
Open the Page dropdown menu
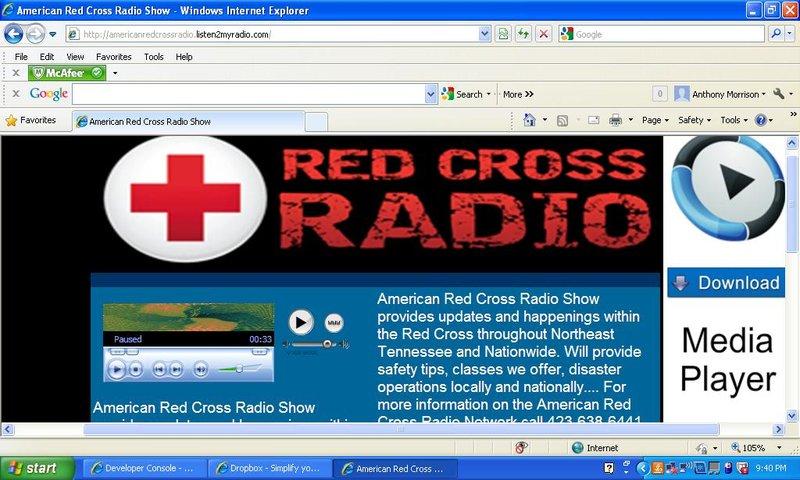pyautogui.click(x=655, y=120)
